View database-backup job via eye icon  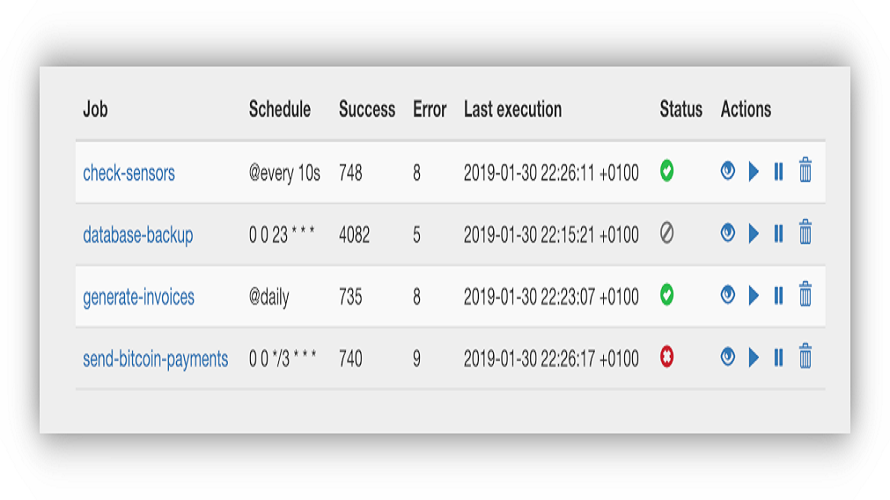[727, 233]
